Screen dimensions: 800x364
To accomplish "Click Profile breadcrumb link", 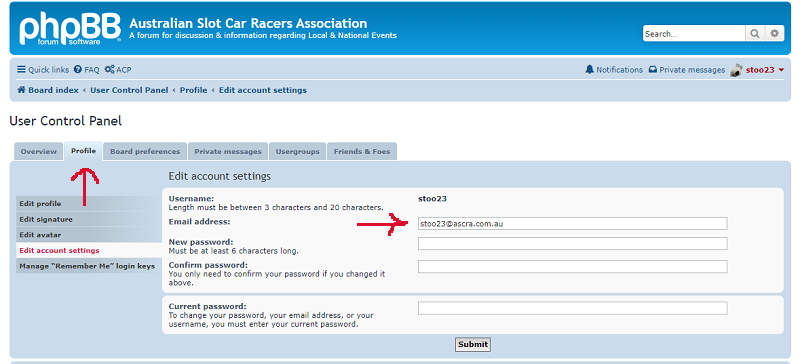I will (193, 90).
